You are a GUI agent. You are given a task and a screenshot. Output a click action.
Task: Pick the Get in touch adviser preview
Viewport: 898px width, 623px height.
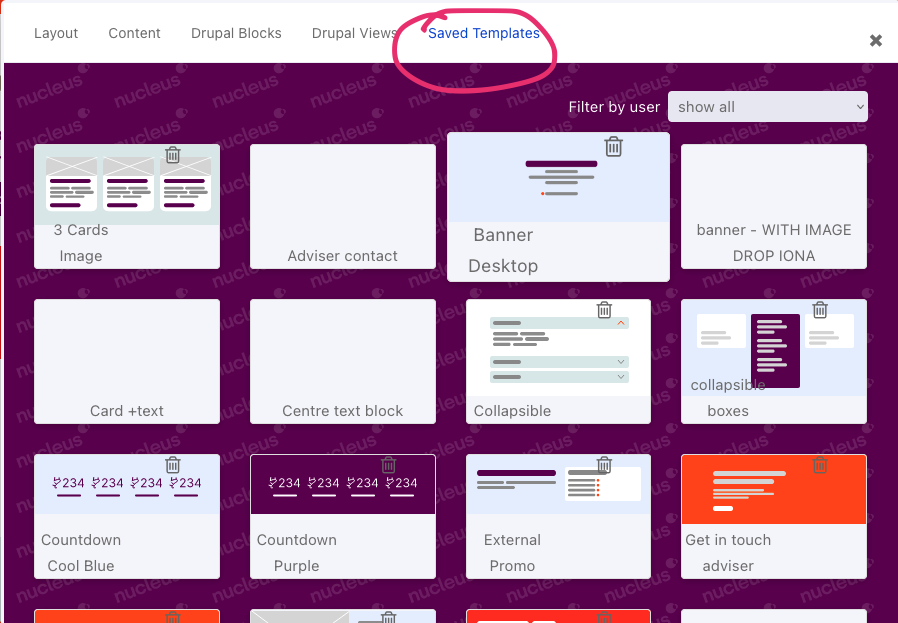point(774,490)
